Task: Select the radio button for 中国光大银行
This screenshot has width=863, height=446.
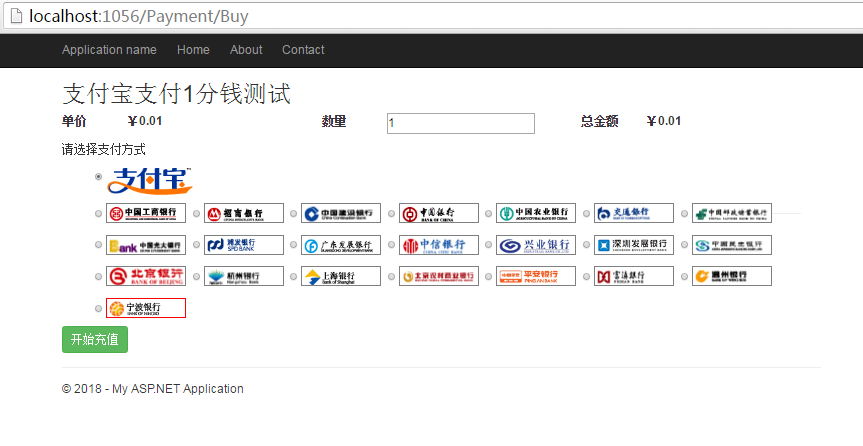Action: point(99,244)
